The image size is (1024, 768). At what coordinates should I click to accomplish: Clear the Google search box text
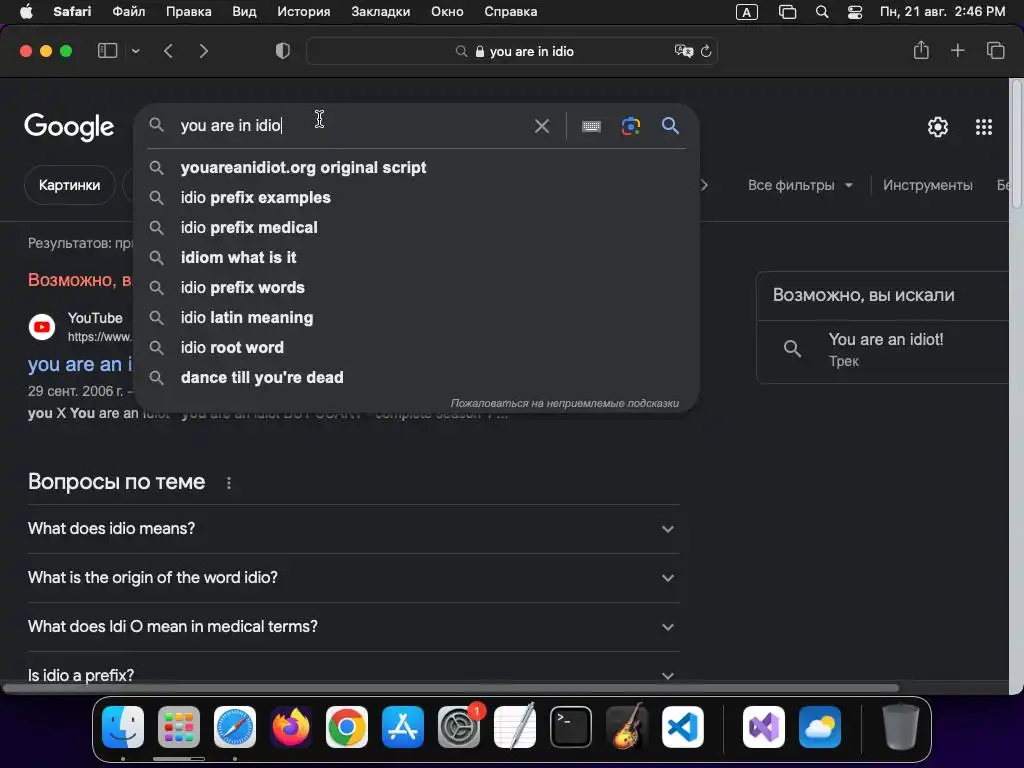(541, 126)
